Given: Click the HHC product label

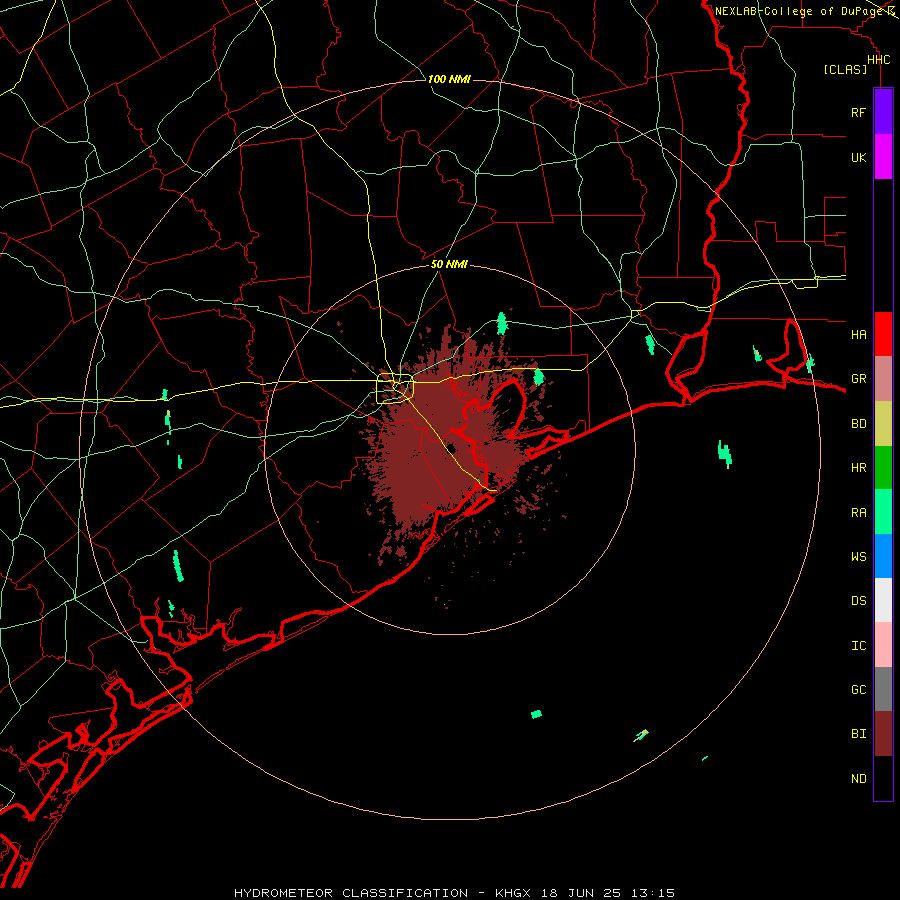Looking at the screenshot, I should 878,60.
